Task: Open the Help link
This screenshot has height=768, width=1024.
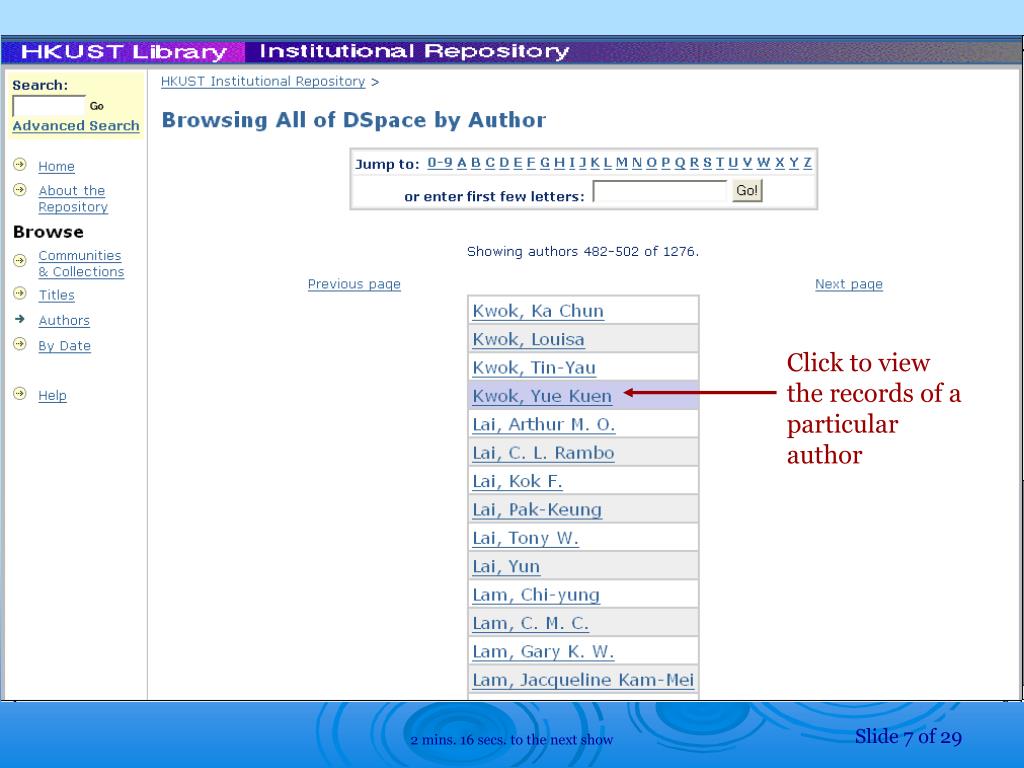Action: pos(52,396)
